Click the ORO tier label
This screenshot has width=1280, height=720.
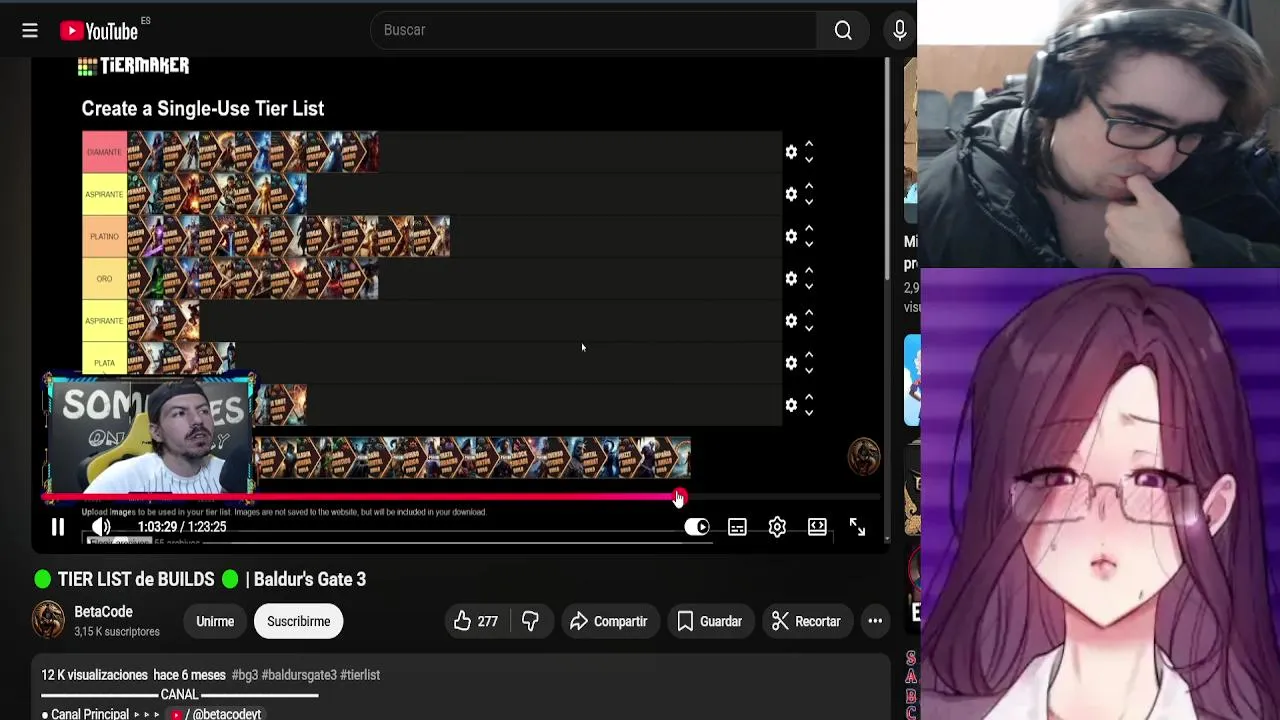(x=104, y=278)
